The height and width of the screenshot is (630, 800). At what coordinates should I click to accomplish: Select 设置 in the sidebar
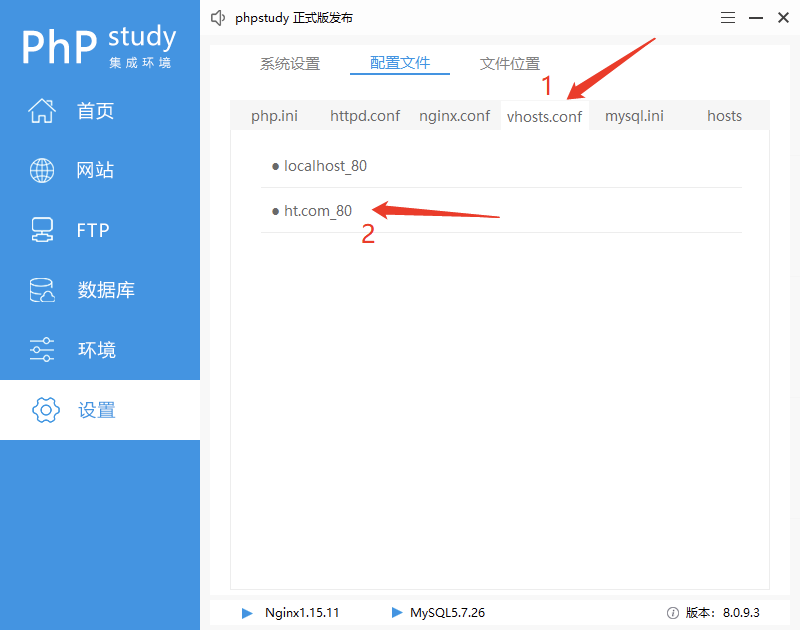99,410
